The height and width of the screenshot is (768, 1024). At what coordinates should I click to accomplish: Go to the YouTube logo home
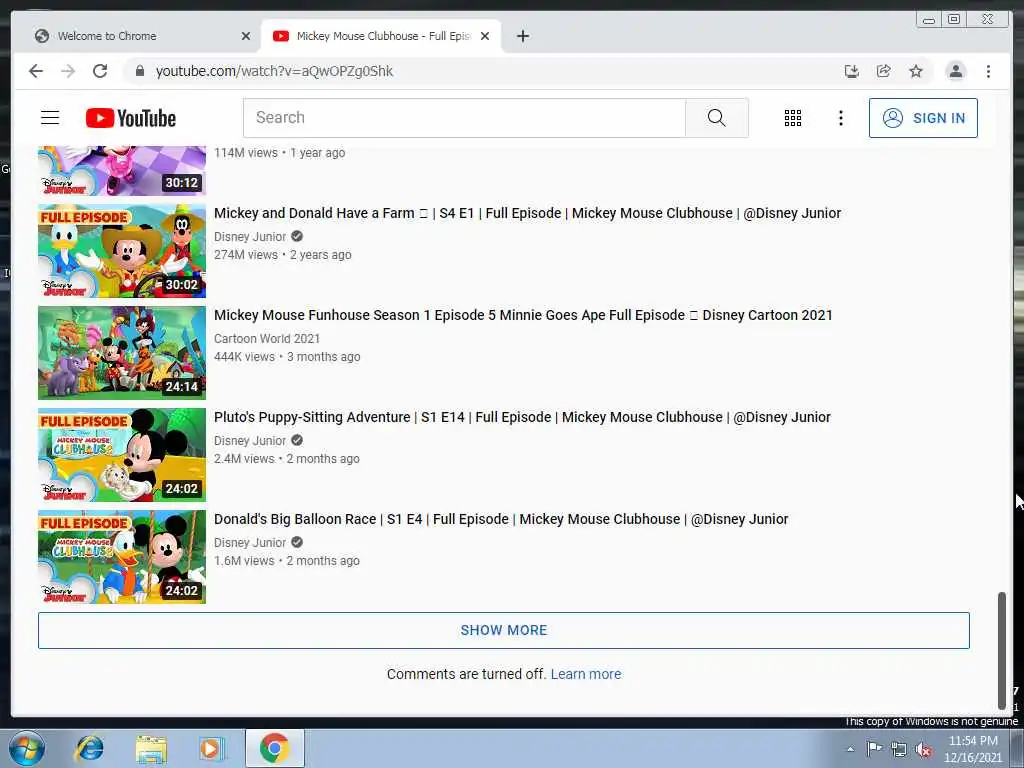131,118
